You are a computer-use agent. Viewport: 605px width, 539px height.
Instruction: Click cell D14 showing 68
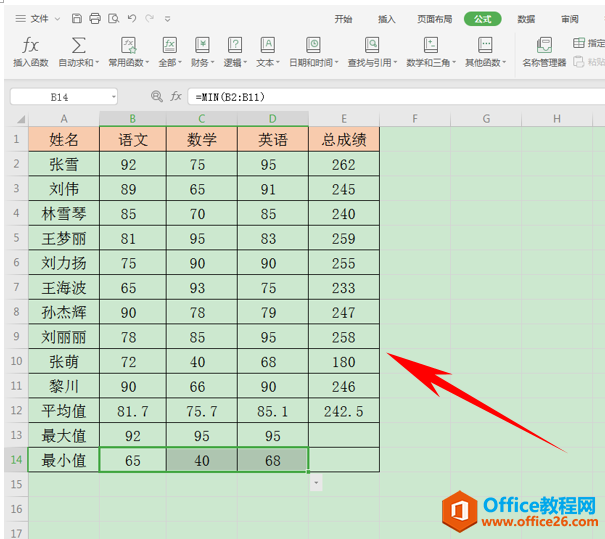pyautogui.click(x=273, y=460)
